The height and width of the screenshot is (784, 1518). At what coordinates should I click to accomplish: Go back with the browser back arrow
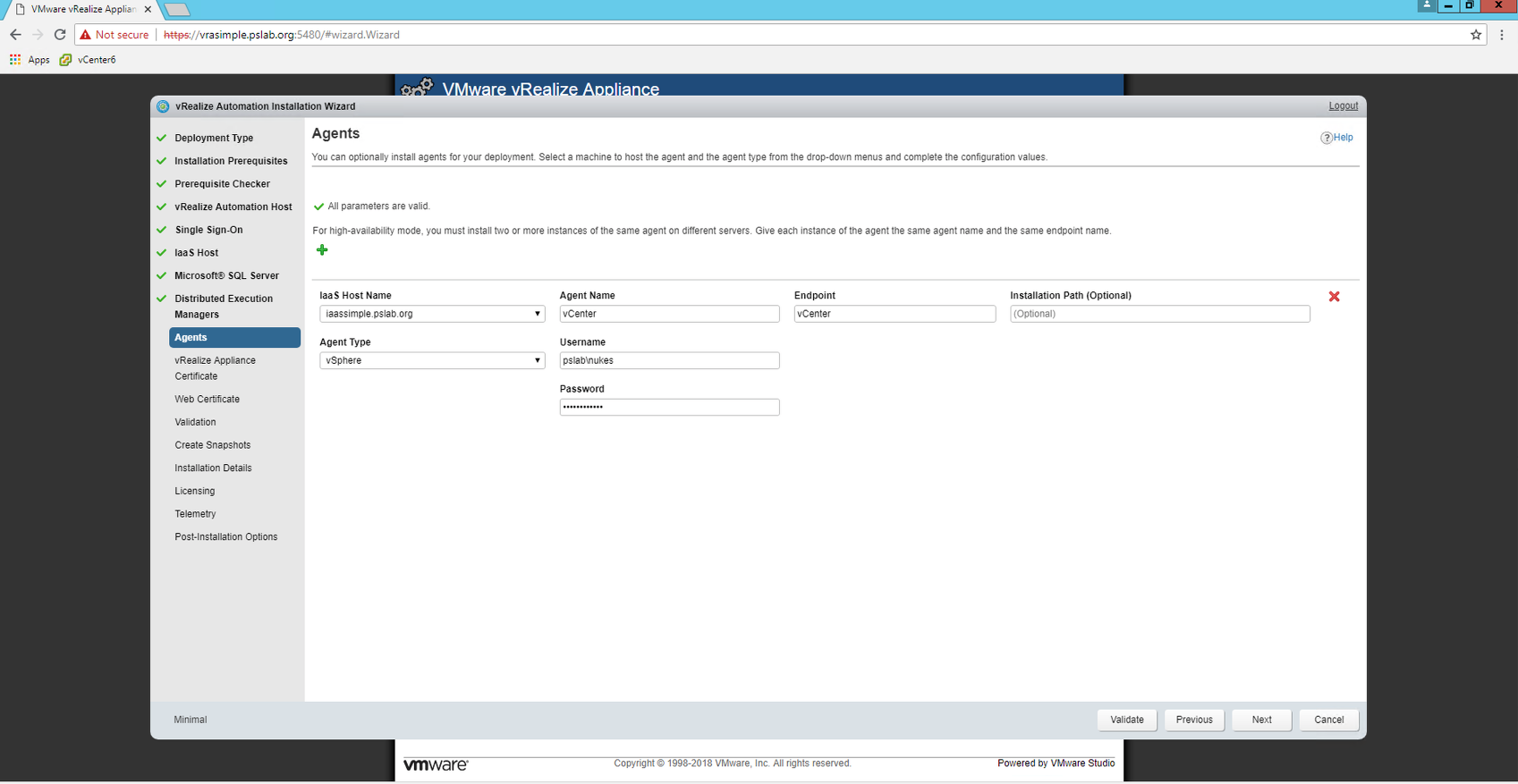coord(15,35)
